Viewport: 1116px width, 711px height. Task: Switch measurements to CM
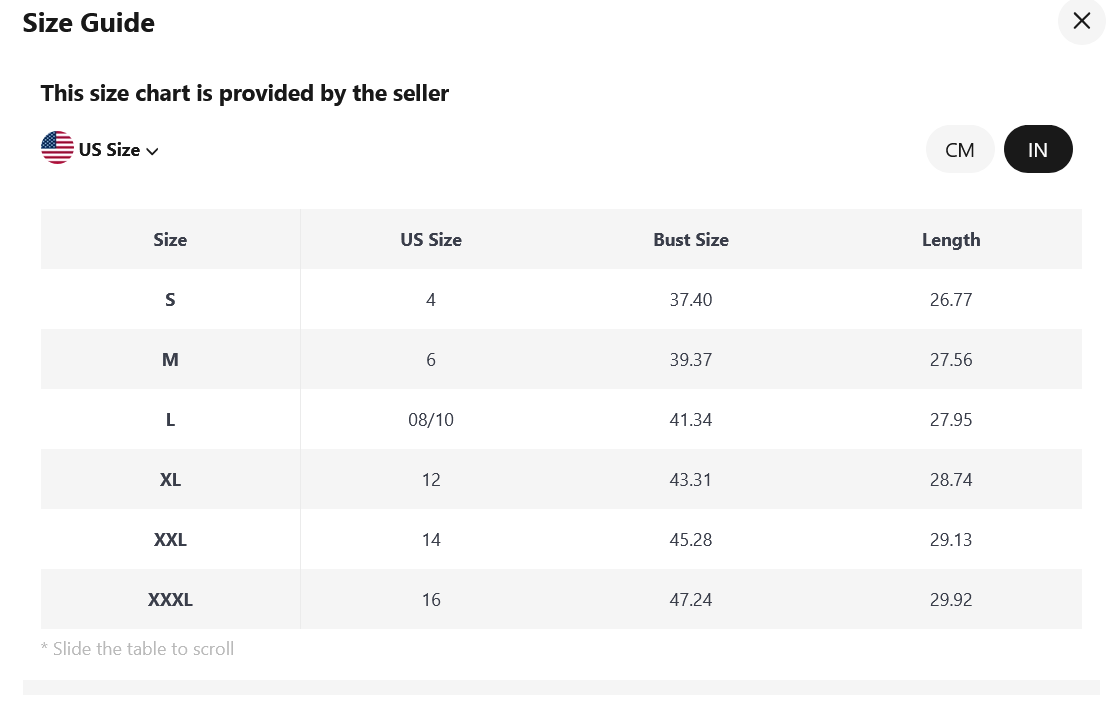[959, 149]
